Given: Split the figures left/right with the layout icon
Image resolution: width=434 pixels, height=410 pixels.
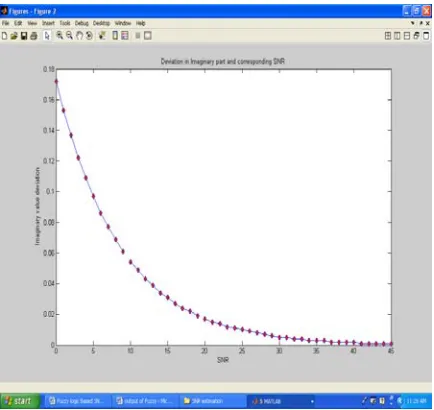Looking at the screenshot, I should (397, 36).
